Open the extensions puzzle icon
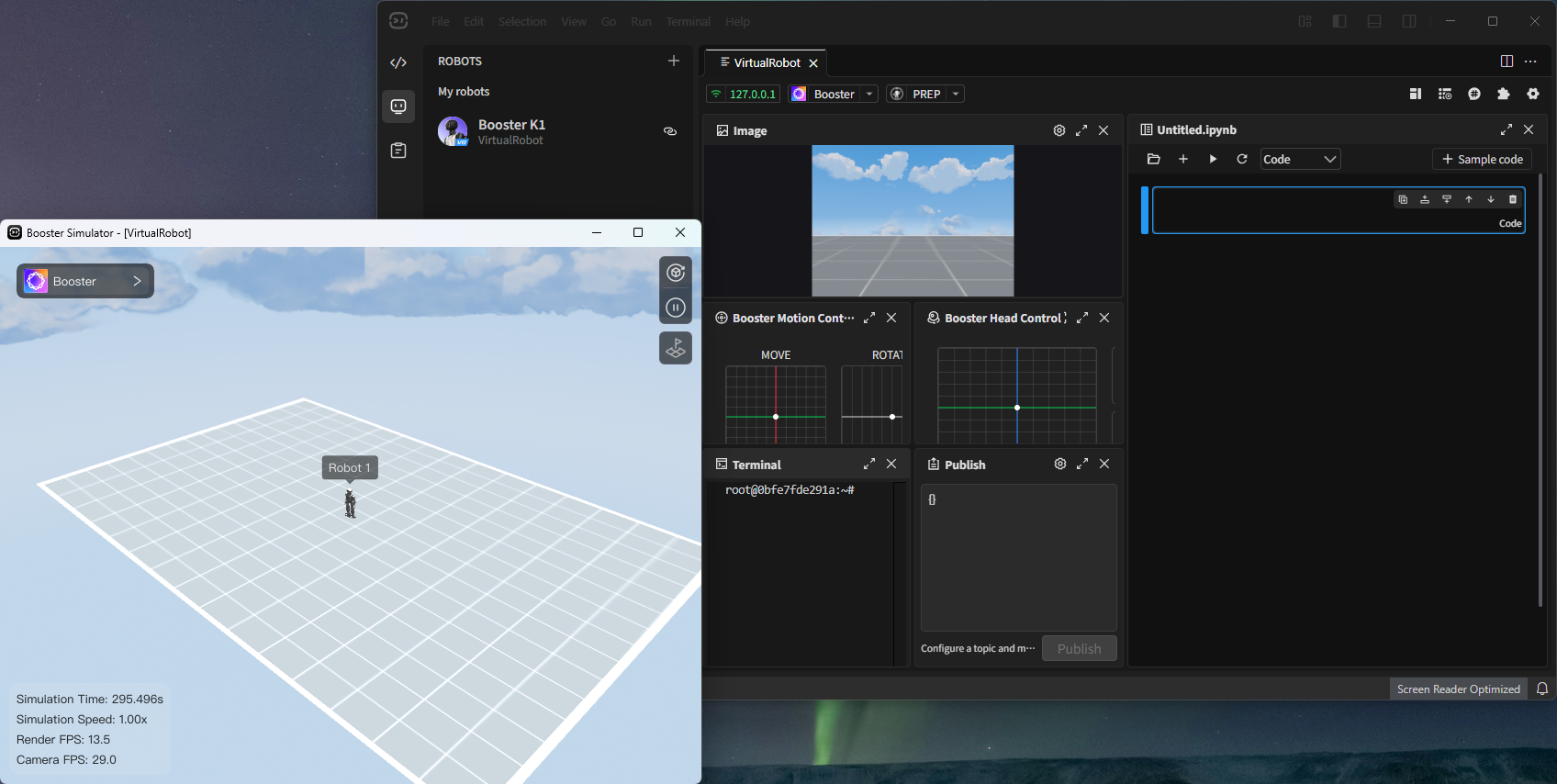Screen dimensions: 1557x784 click(1504, 94)
